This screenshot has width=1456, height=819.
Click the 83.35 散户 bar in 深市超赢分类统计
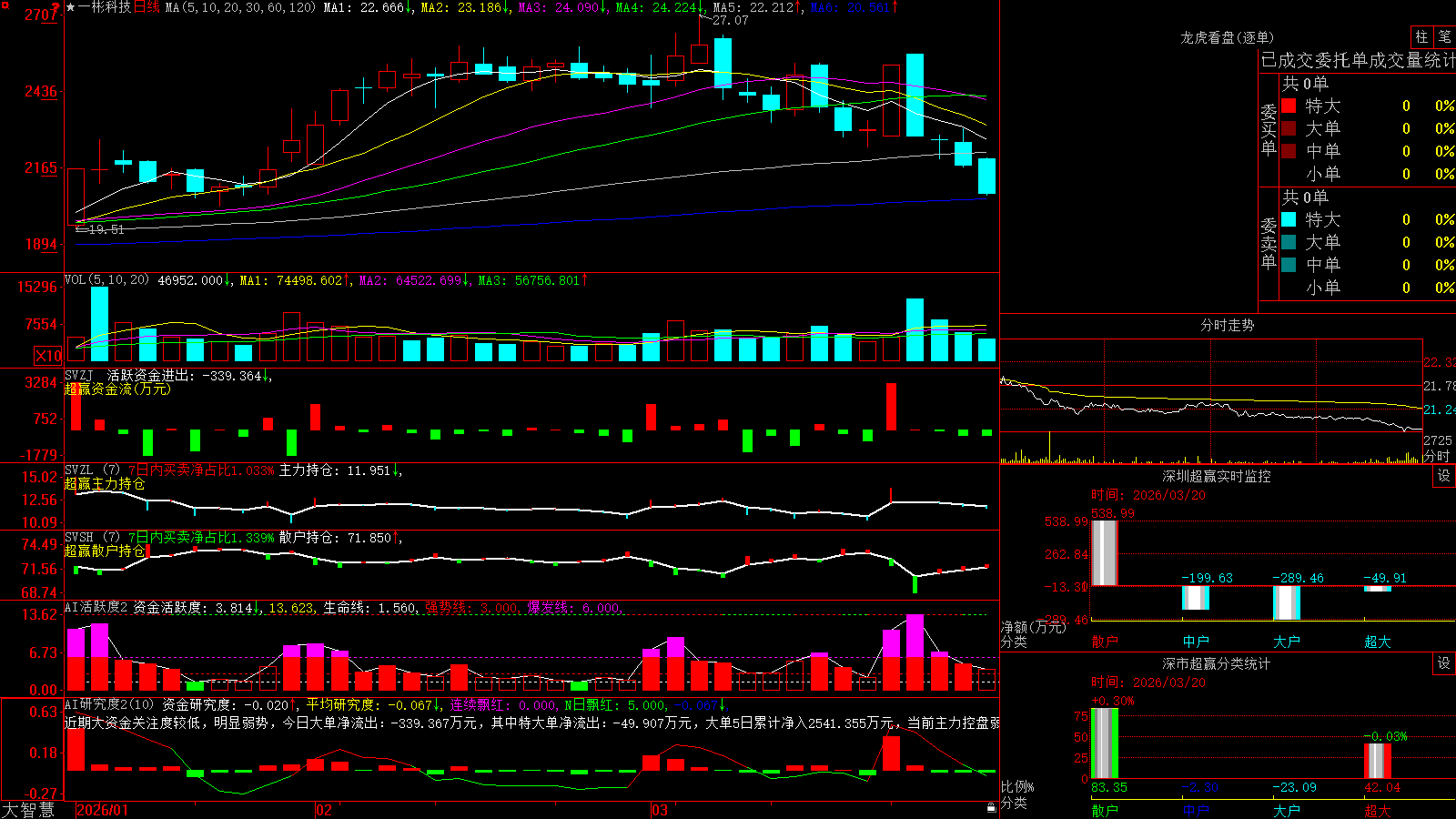(x=1104, y=743)
